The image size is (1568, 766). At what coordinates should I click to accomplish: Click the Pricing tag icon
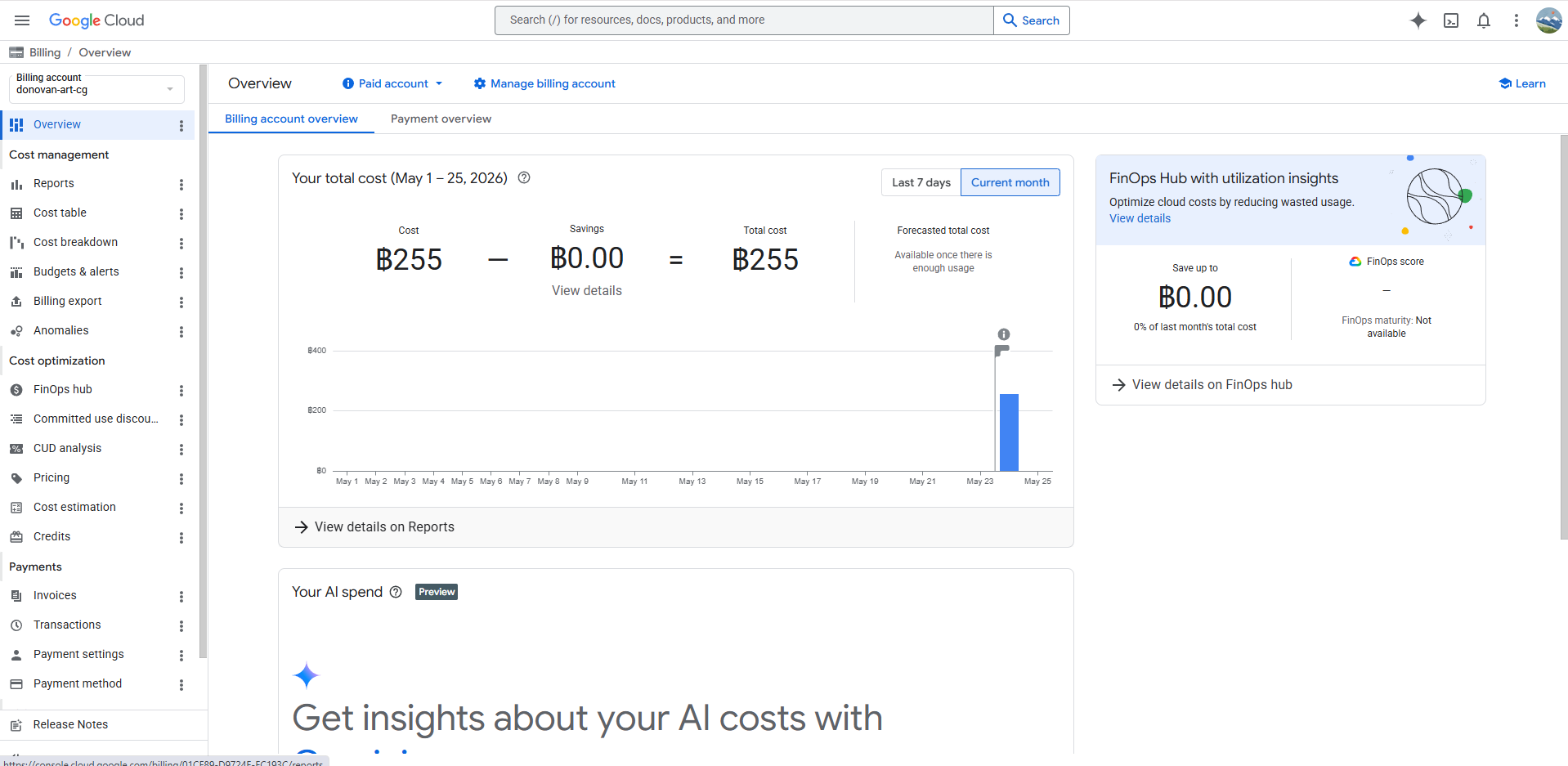(16, 478)
